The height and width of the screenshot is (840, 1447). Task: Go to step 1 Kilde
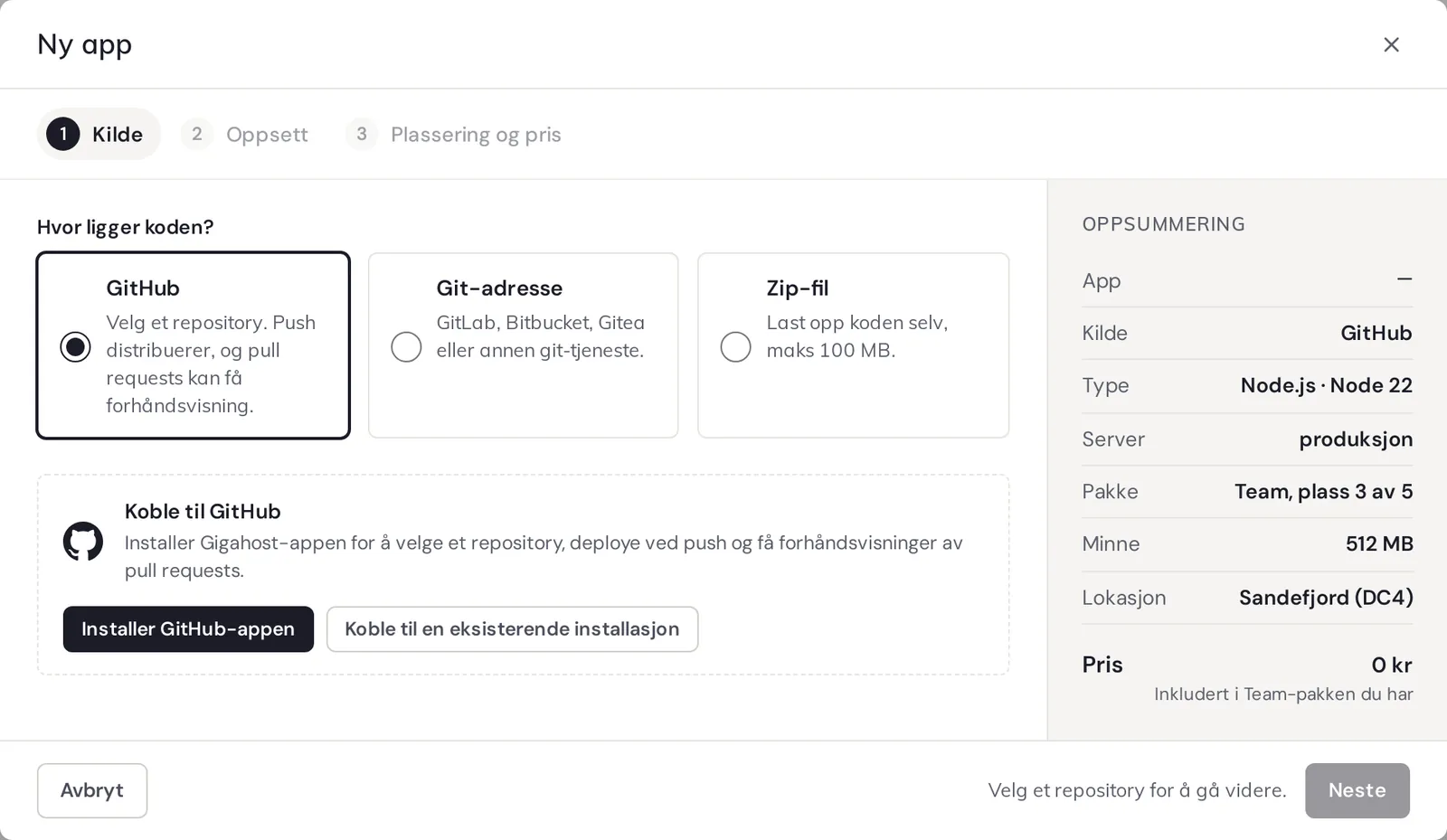99,134
